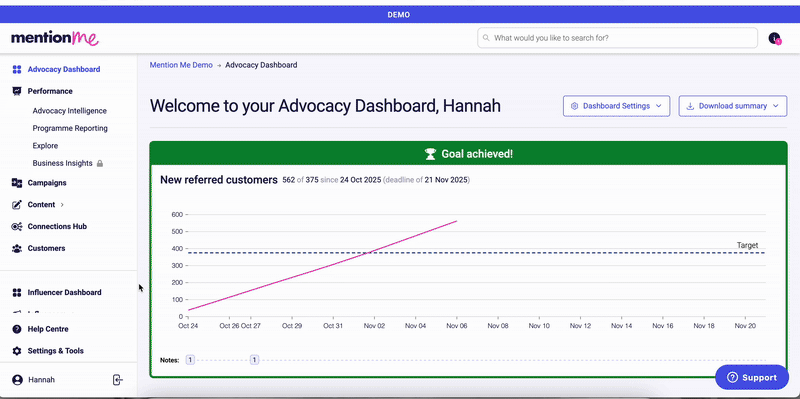This screenshot has height=399, width=800.
Task: Click the Advocacy Dashboard grid icon
Action: 17,69
